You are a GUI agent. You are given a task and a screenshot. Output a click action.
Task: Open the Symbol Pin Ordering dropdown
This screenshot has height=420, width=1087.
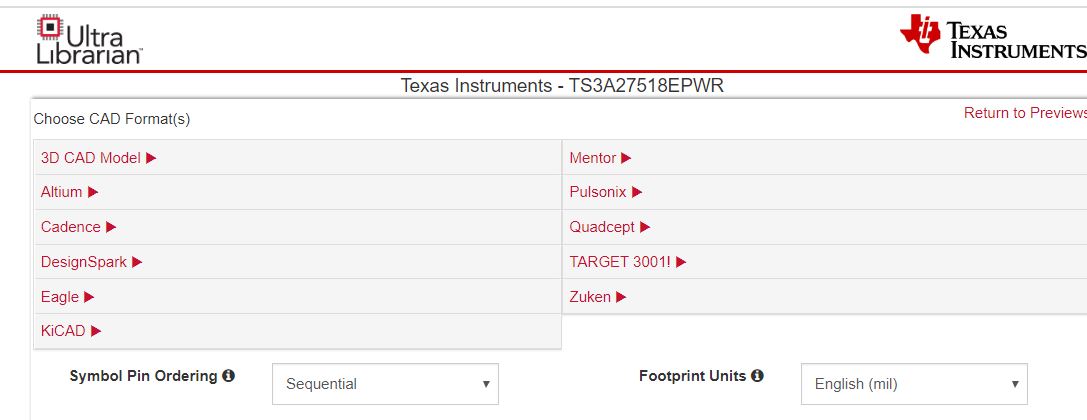point(385,384)
